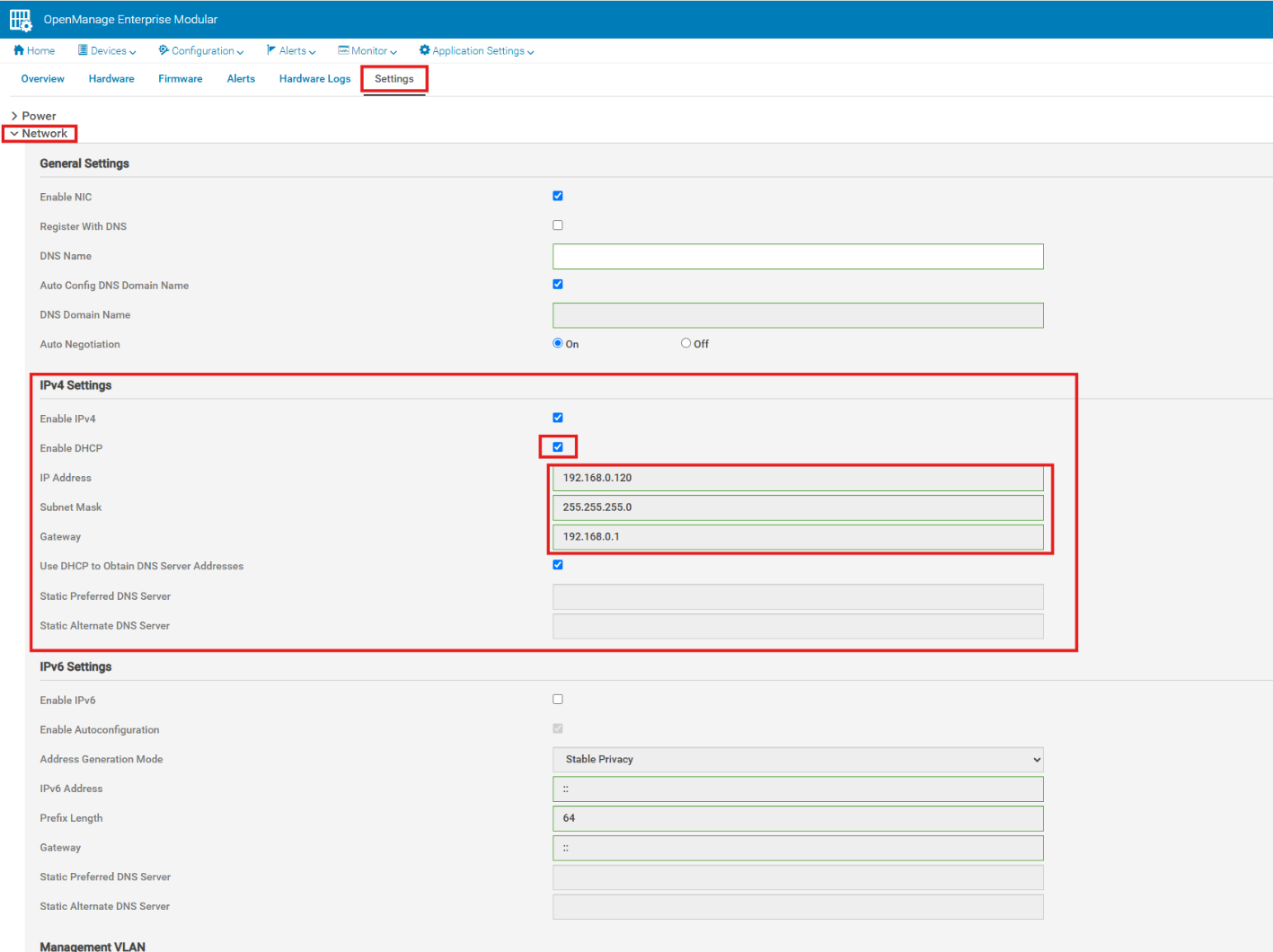The height and width of the screenshot is (952, 1273).
Task: Expand the Power section
Action: tap(33, 116)
